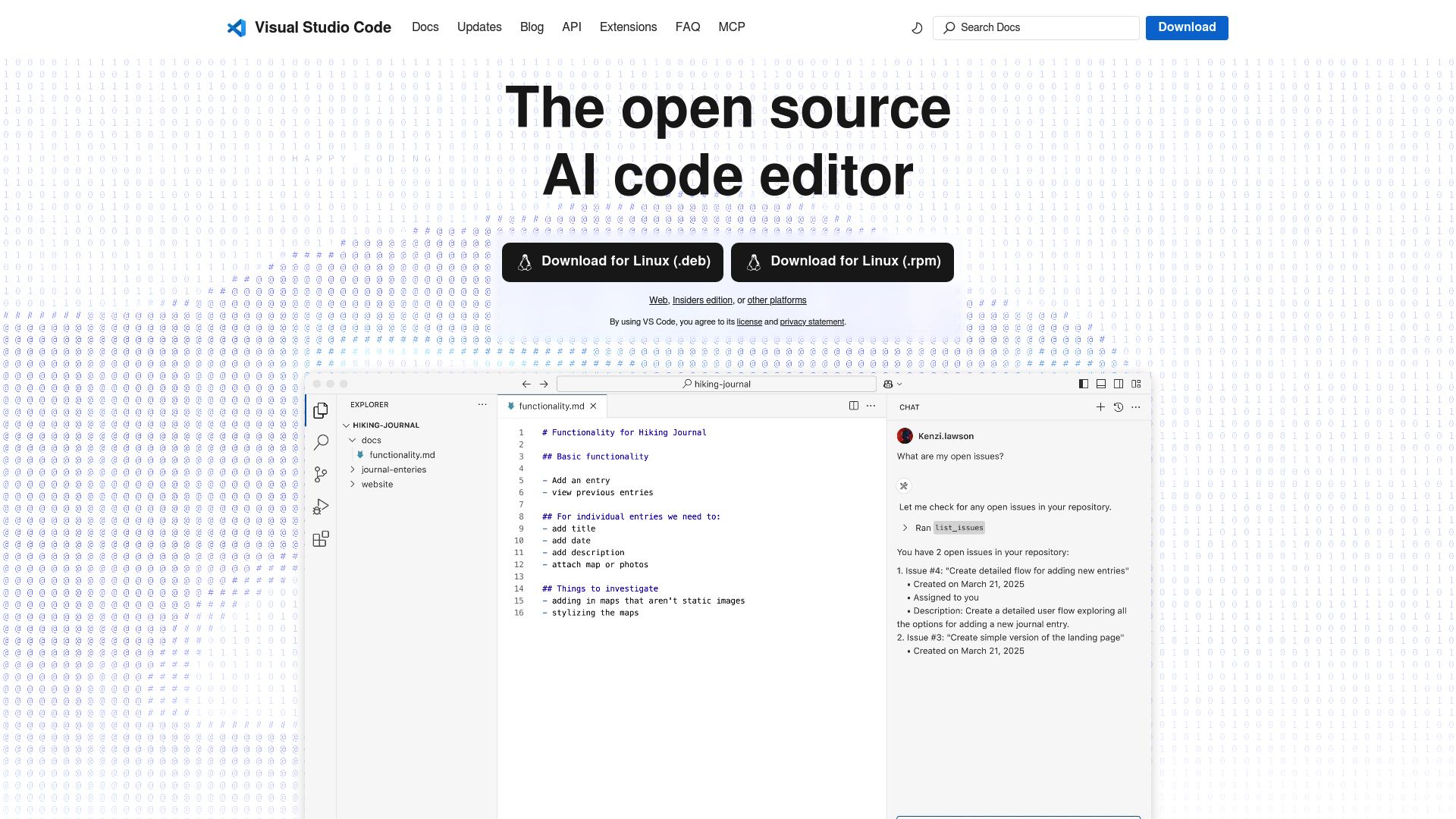The image size is (1456, 819).
Task: Open the Explorer panel more actions ellipsis
Action: click(482, 405)
